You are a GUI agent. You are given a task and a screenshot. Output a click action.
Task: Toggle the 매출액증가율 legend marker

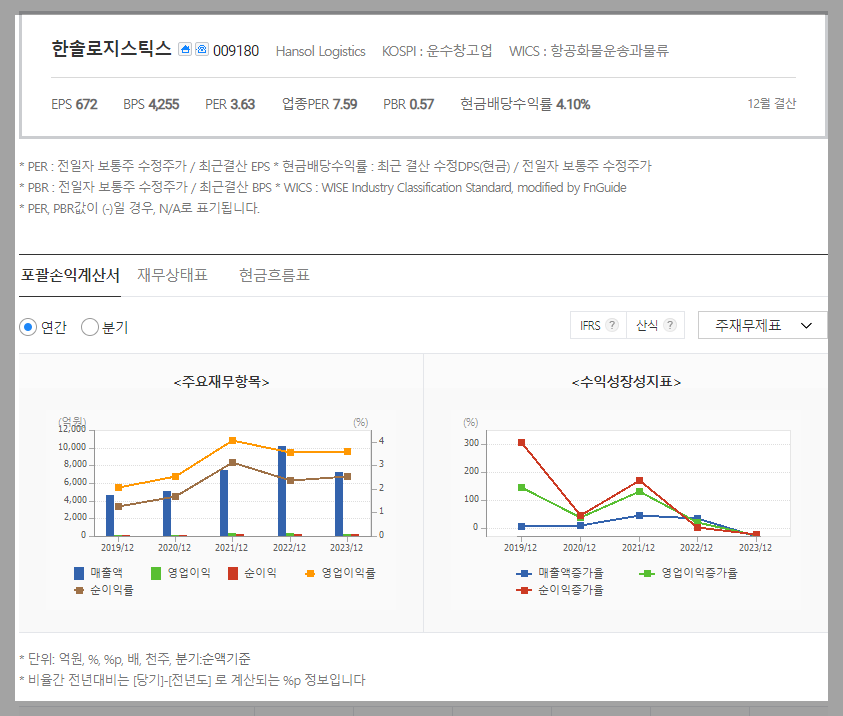point(524,574)
